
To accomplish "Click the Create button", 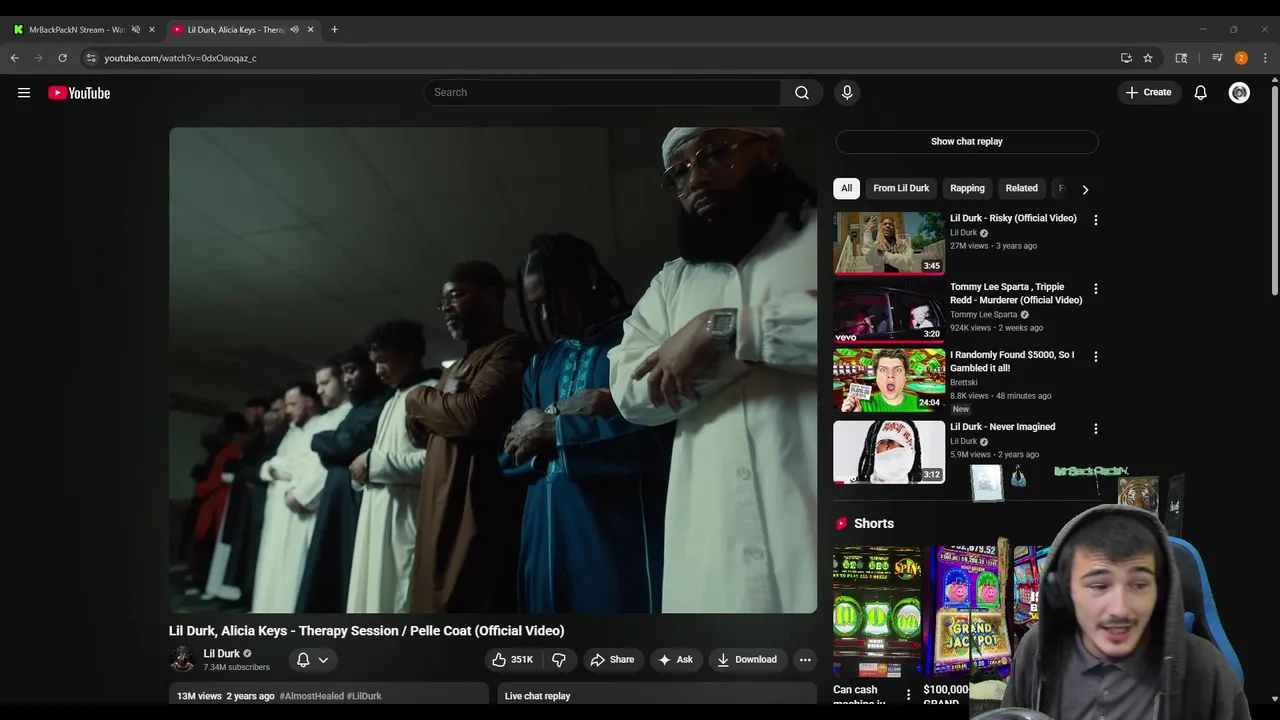I will click(1148, 92).
